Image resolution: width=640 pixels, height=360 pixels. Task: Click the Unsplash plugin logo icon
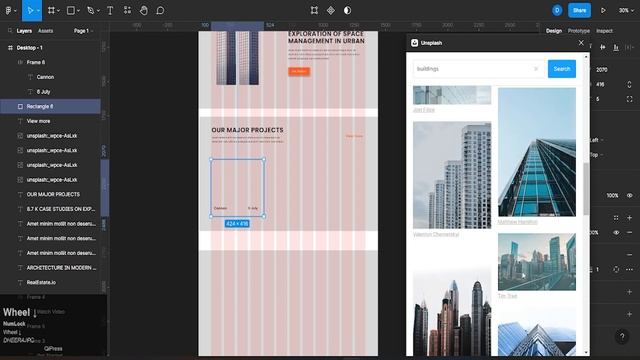414,43
